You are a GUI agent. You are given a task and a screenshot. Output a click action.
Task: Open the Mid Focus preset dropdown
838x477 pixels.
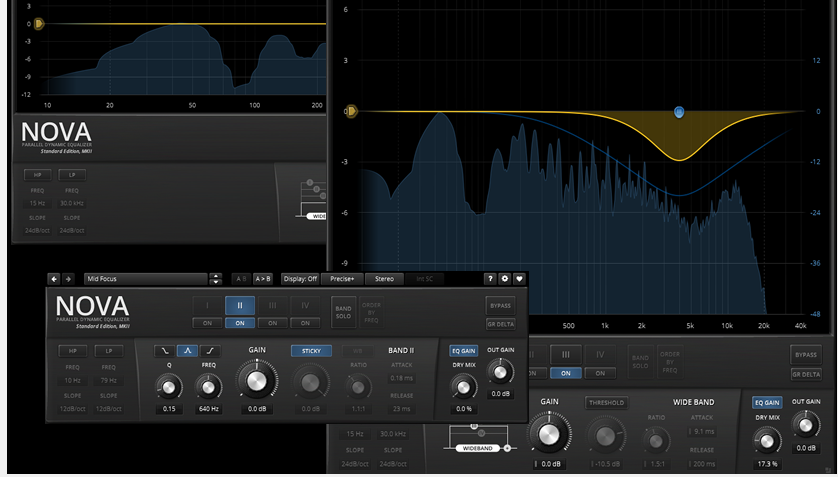click(x=152, y=279)
